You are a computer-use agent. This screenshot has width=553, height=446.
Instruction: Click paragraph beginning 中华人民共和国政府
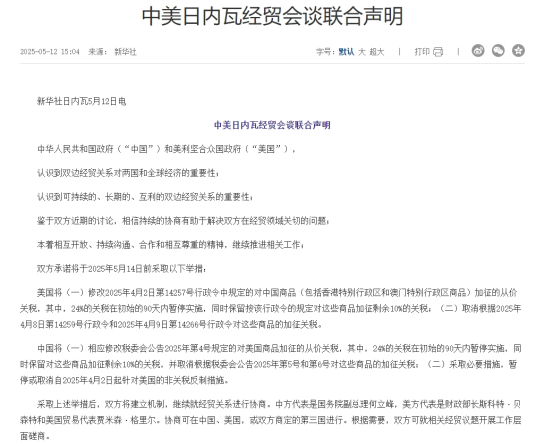pos(166,149)
